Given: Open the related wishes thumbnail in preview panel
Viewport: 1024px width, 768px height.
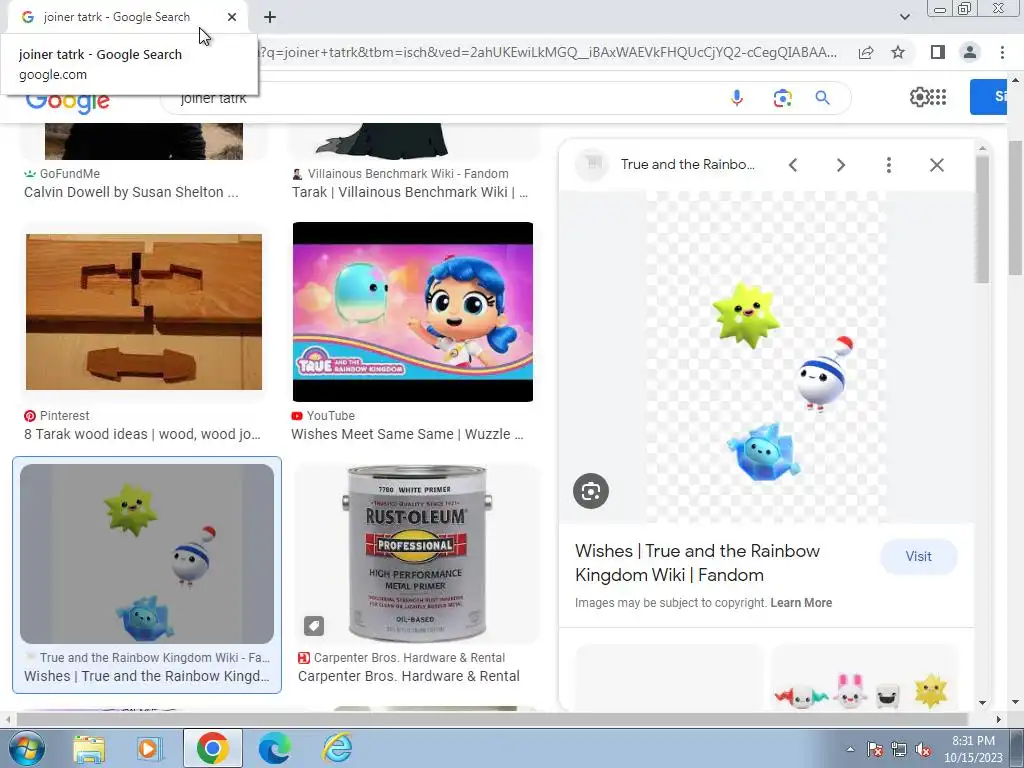Looking at the screenshot, I should (865, 679).
